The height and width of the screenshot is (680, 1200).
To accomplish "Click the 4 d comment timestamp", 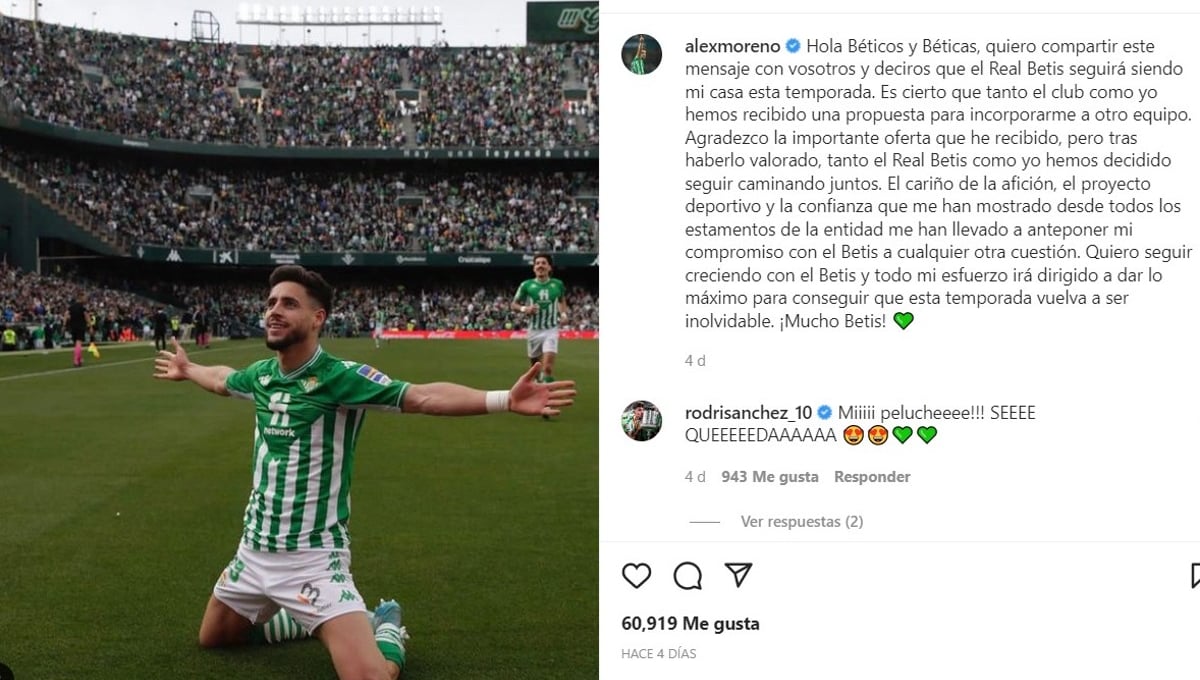I will click(x=695, y=477).
